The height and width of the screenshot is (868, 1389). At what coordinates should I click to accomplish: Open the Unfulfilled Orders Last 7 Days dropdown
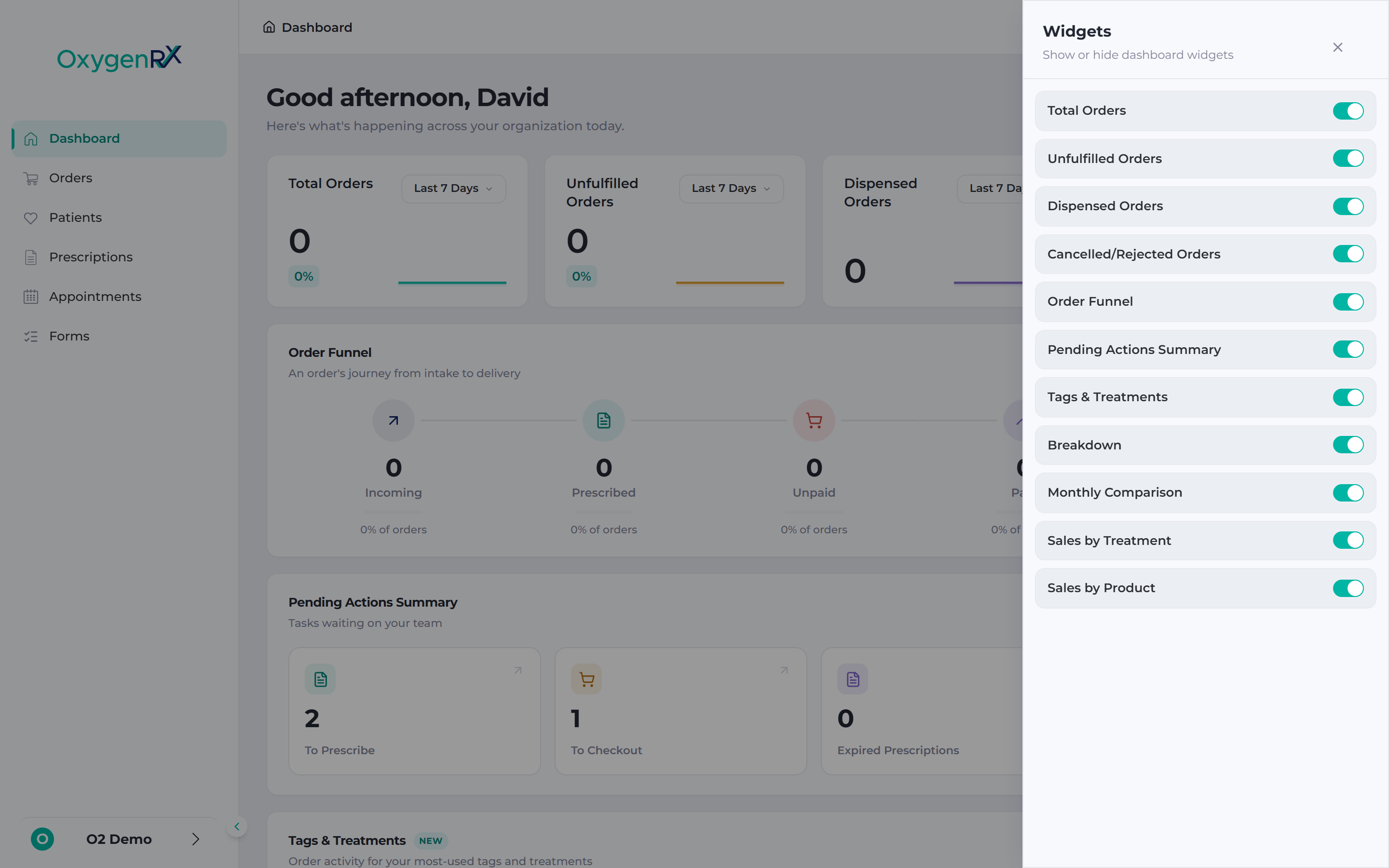coord(731,188)
